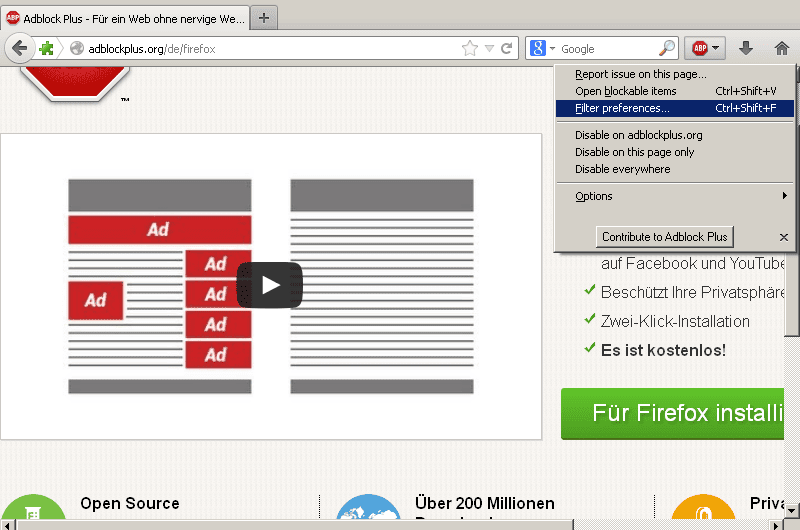Image resolution: width=800 pixels, height=530 pixels.
Task: Click the orange Privacy circle icon
Action: [x=703, y=507]
